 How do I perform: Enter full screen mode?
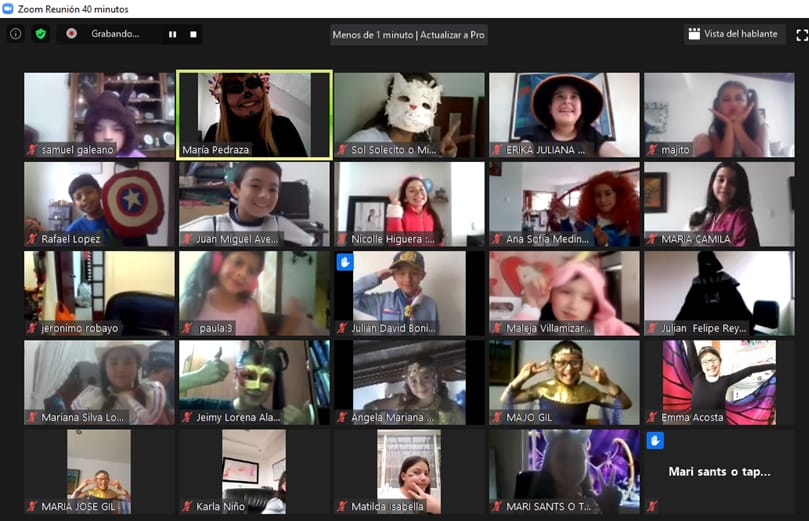click(x=801, y=34)
